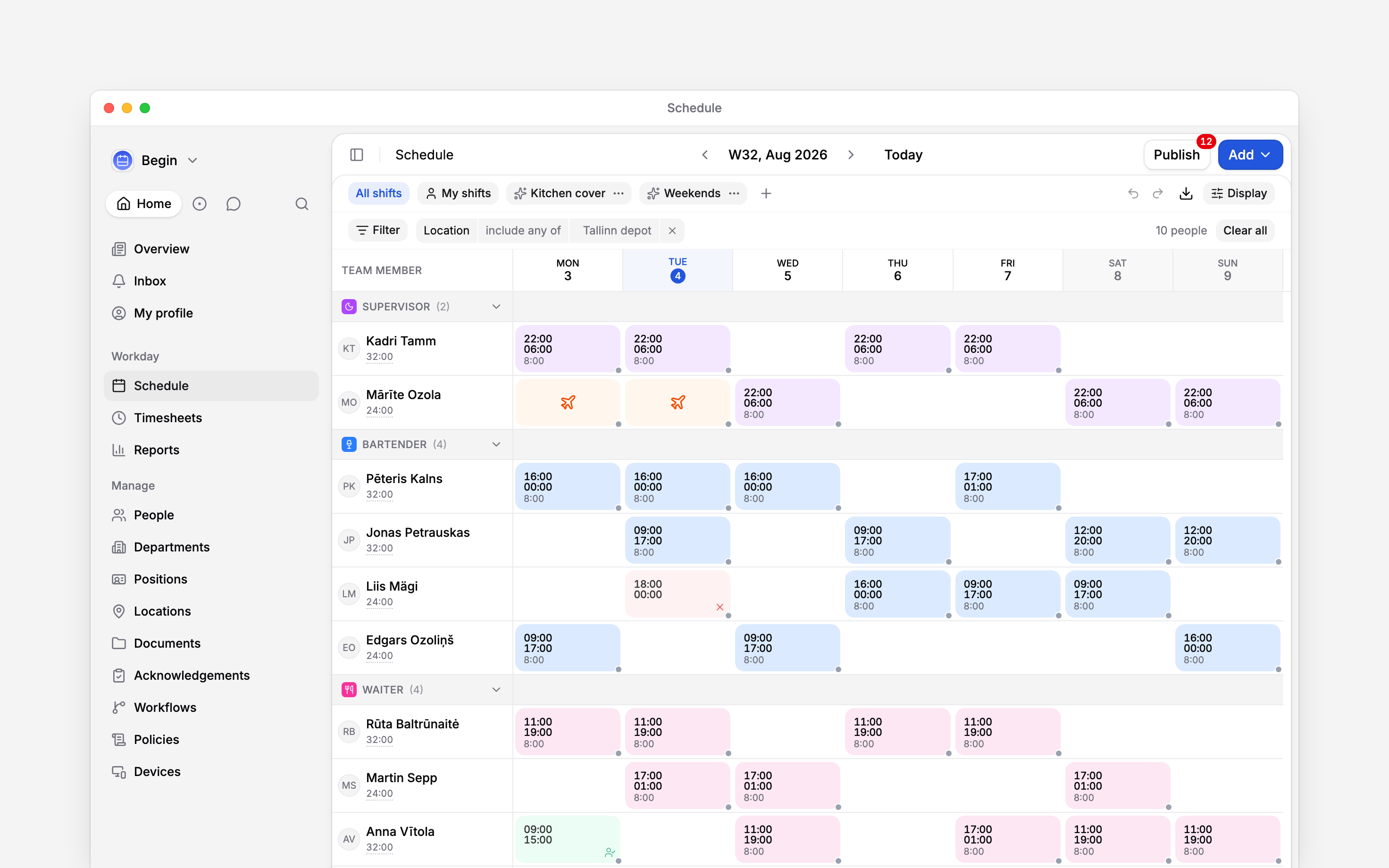Open Kitchen cover view options menu
The image size is (1389, 868).
[618, 193]
